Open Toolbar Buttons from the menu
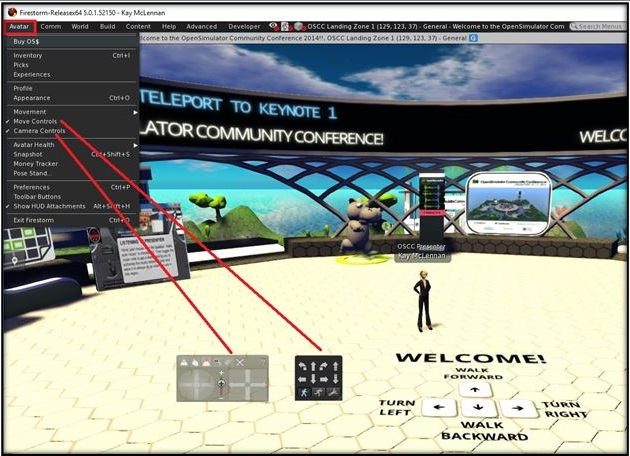Viewport: 630px width, 456px height. [72, 196]
